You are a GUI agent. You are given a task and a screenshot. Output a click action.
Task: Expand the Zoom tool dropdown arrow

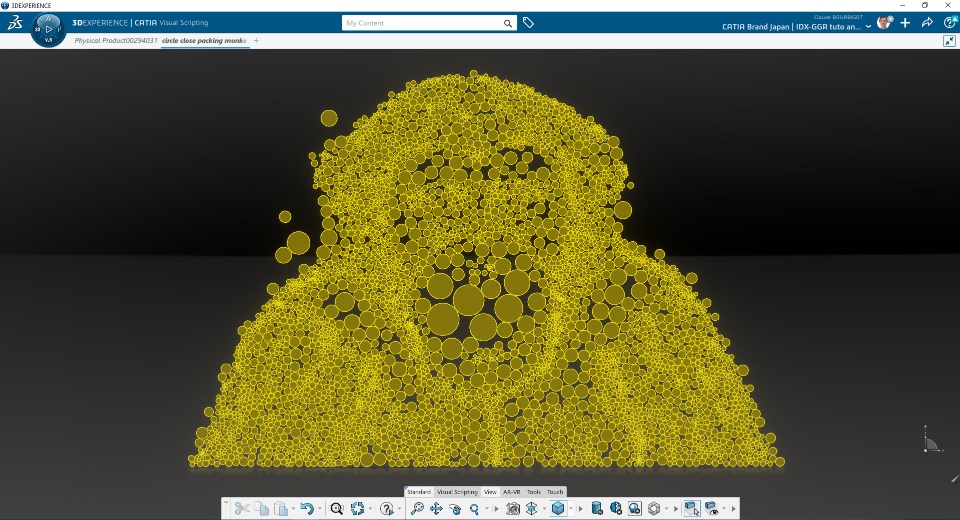(x=487, y=509)
